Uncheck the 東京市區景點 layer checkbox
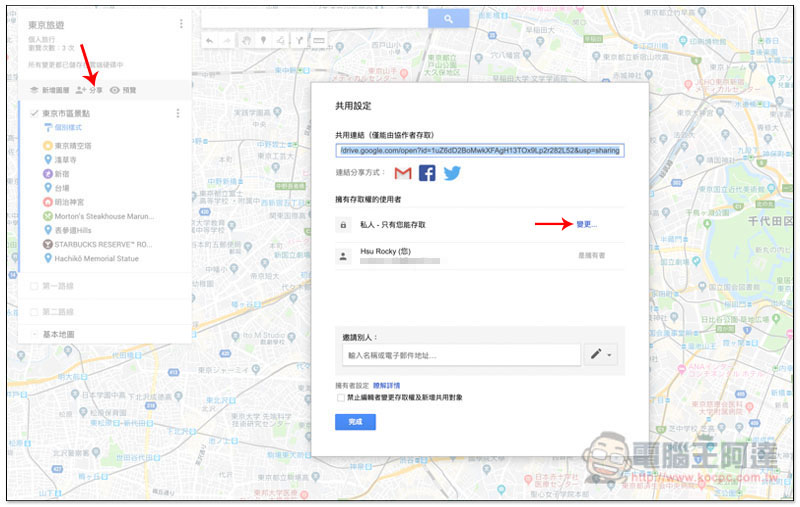The image size is (800, 507). pyautogui.click(x=34, y=113)
